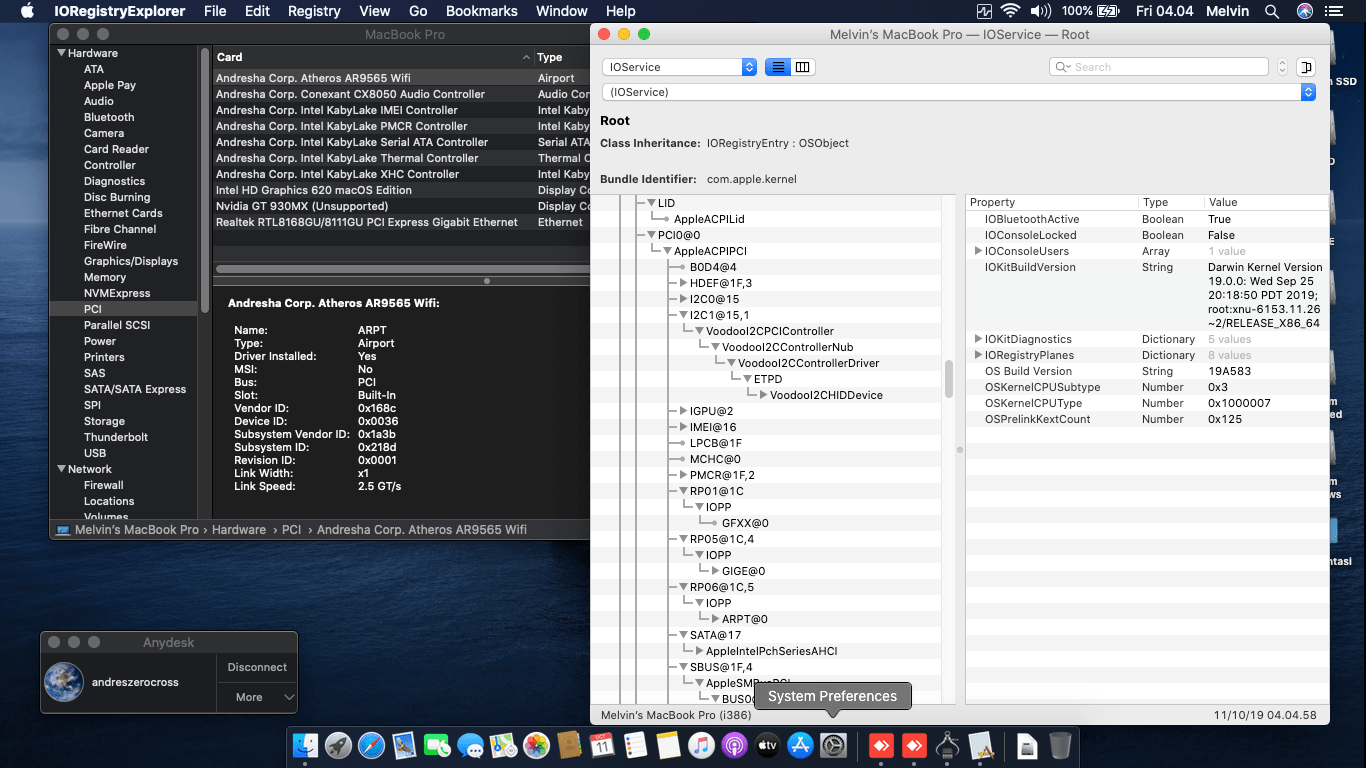Open Apple TV app from the Dock
The width and height of the screenshot is (1366, 768).
[x=767, y=745]
